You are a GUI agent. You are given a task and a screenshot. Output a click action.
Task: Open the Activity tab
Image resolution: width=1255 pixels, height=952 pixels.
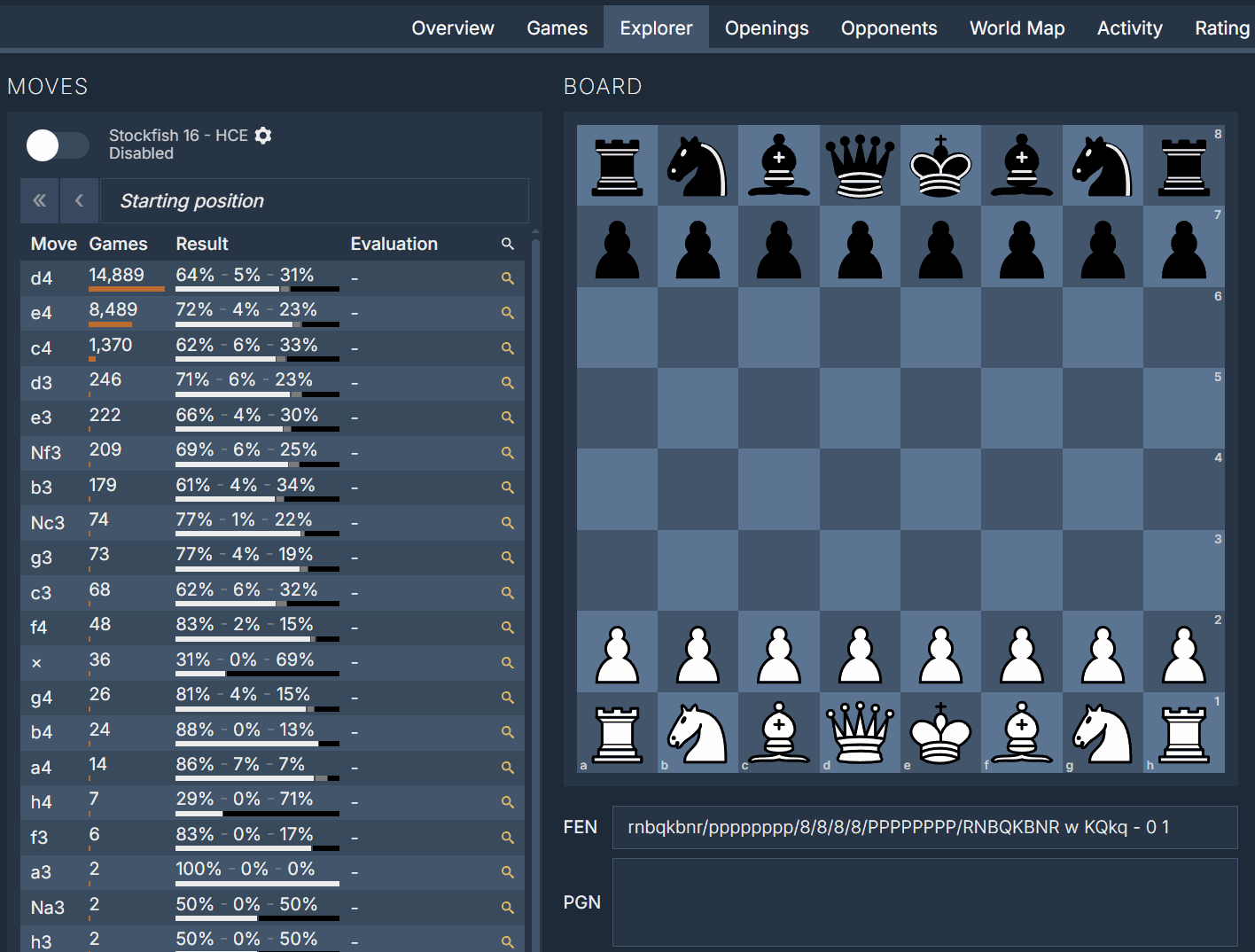[x=1129, y=27]
